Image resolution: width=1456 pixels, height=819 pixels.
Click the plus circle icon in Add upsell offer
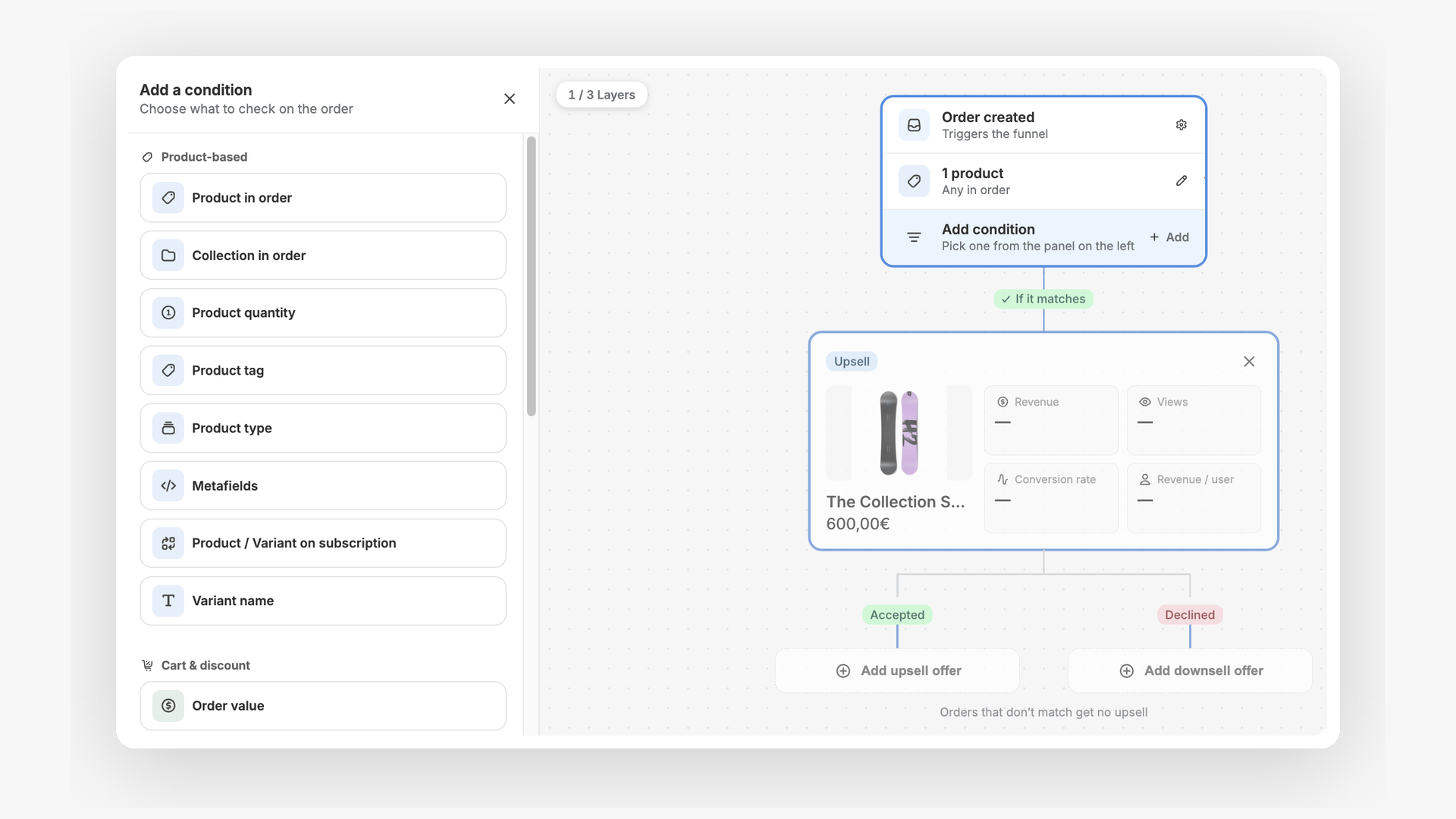pos(843,670)
